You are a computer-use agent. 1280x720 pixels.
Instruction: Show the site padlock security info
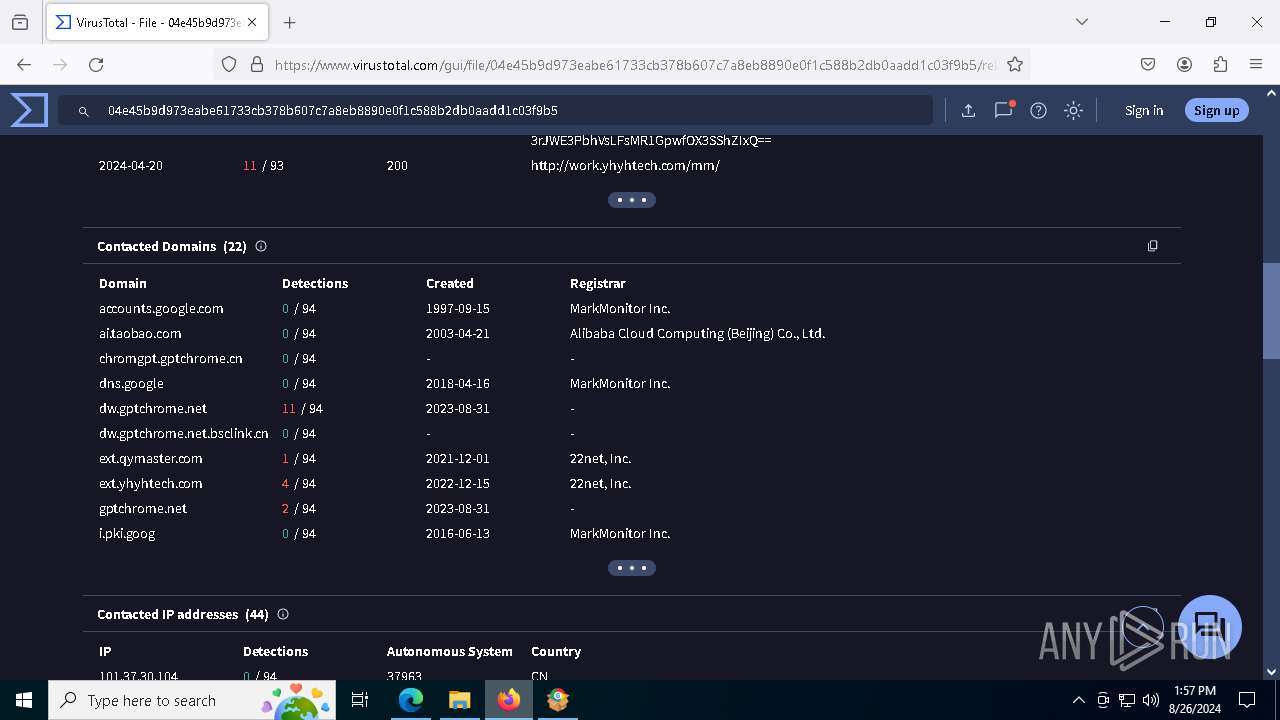coord(256,64)
